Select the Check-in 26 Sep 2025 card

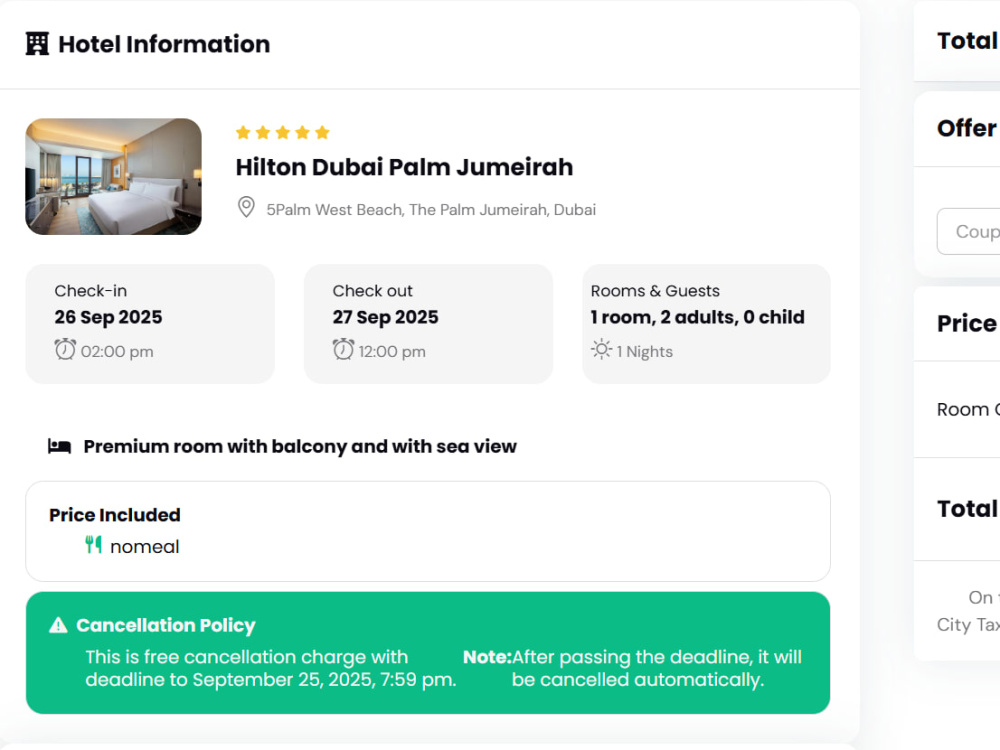click(x=150, y=324)
